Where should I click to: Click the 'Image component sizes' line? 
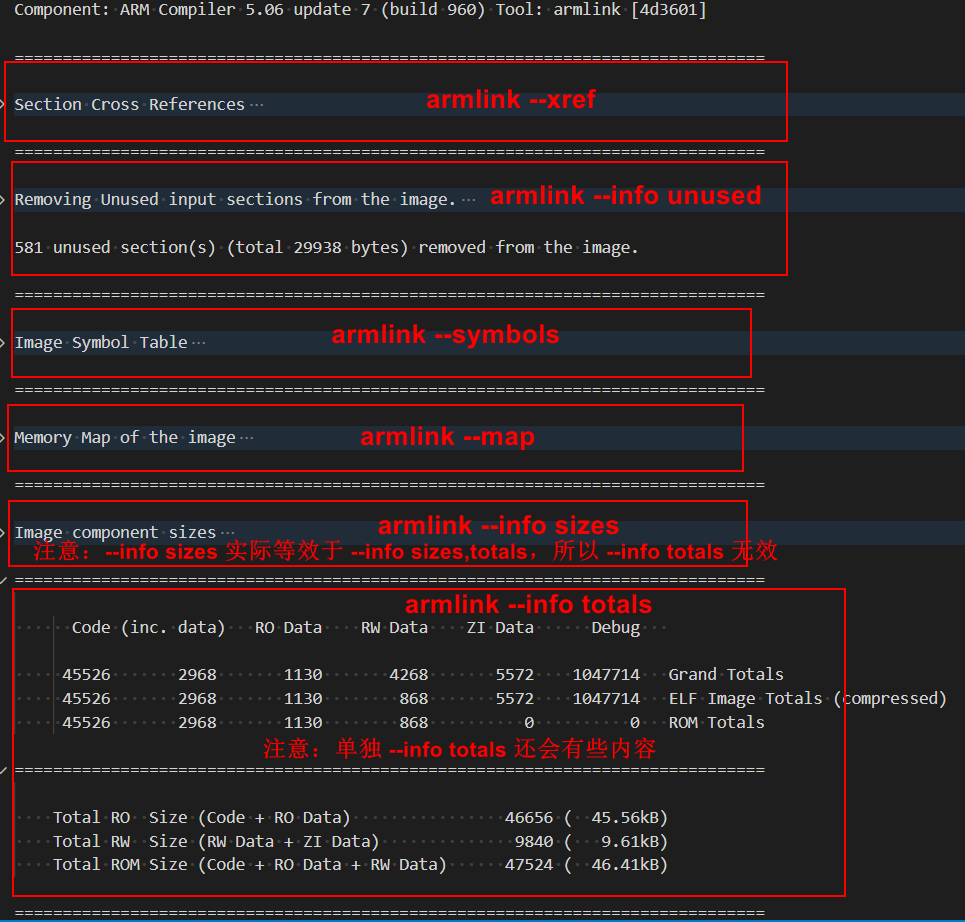[x=116, y=532]
